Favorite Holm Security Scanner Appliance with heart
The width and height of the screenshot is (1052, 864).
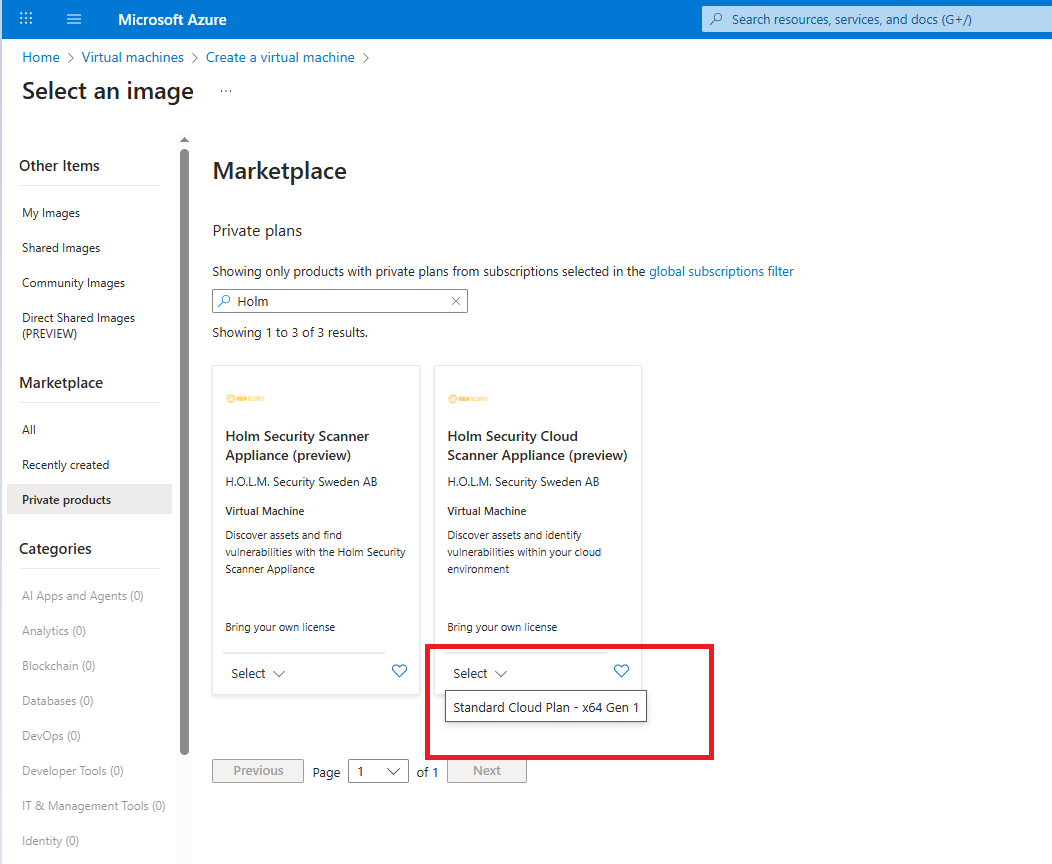pyautogui.click(x=399, y=671)
